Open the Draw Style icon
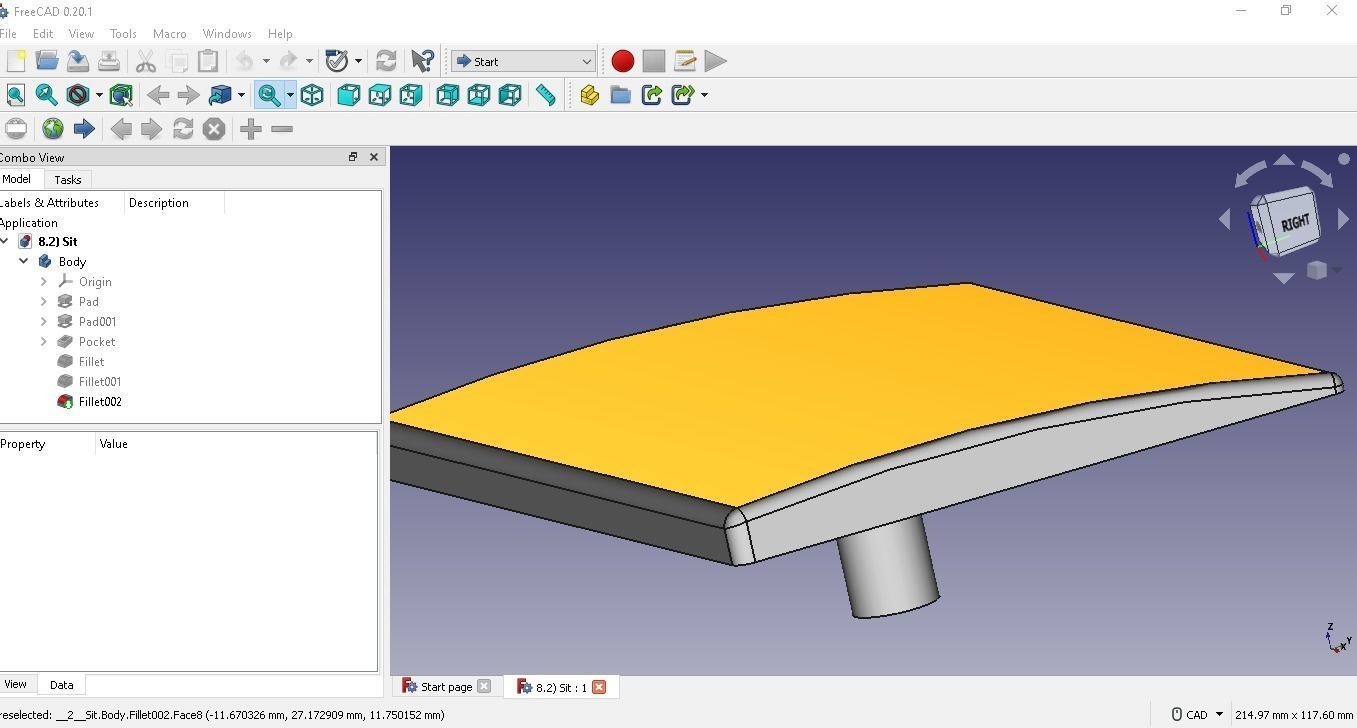Viewport: 1357px width, 728px height. click(77, 95)
